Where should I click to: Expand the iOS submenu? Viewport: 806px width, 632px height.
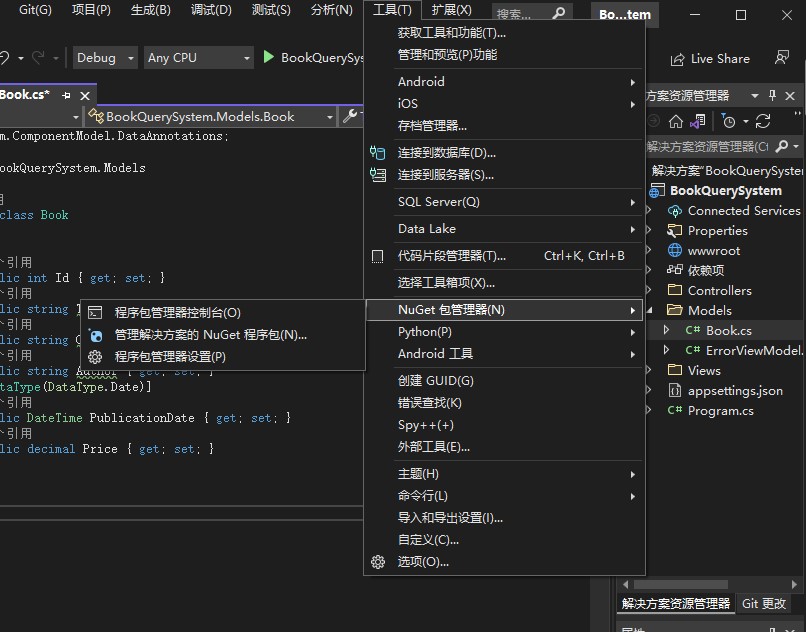pyautogui.click(x=504, y=104)
